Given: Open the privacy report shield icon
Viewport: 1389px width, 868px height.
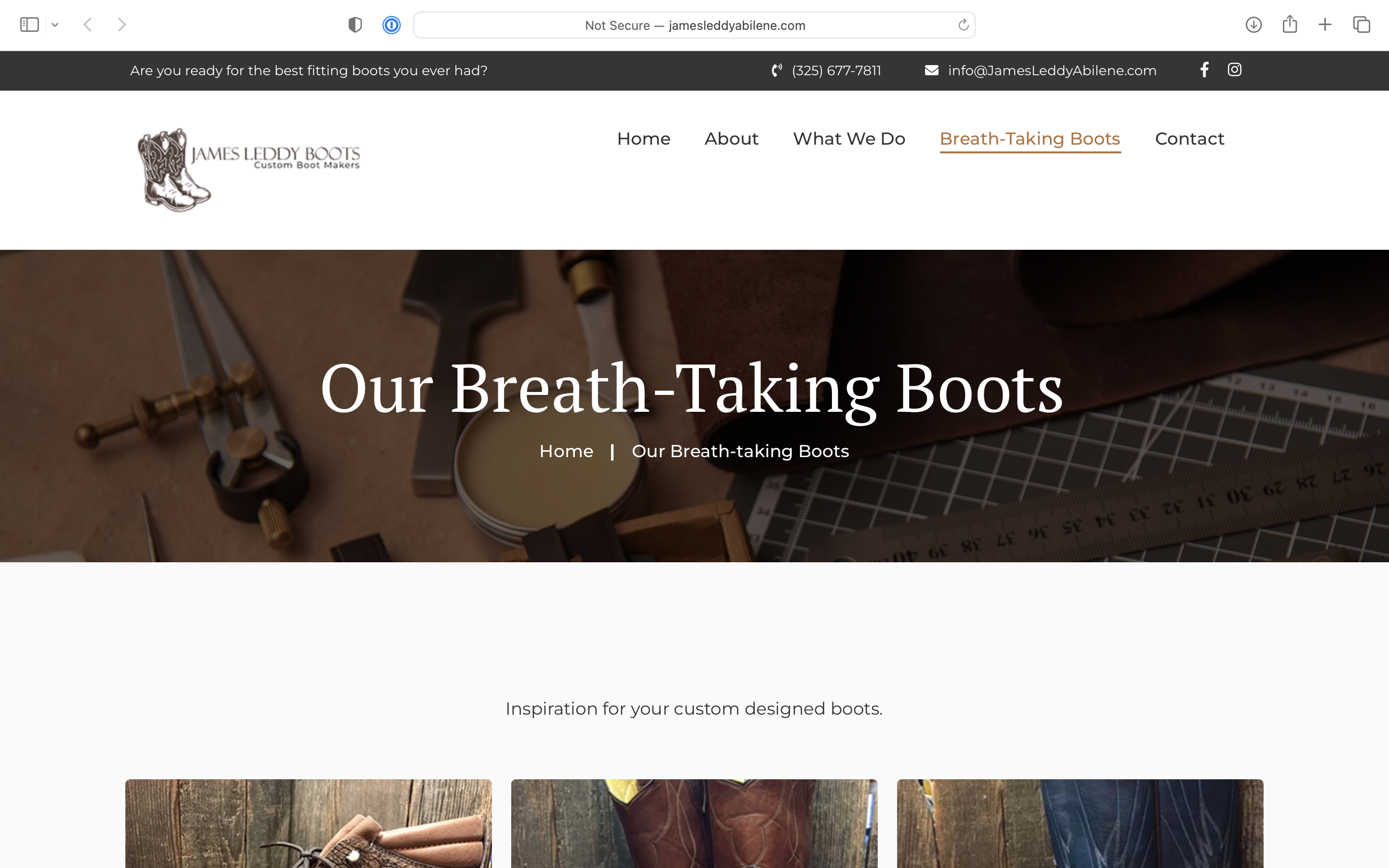Looking at the screenshot, I should pos(355,25).
